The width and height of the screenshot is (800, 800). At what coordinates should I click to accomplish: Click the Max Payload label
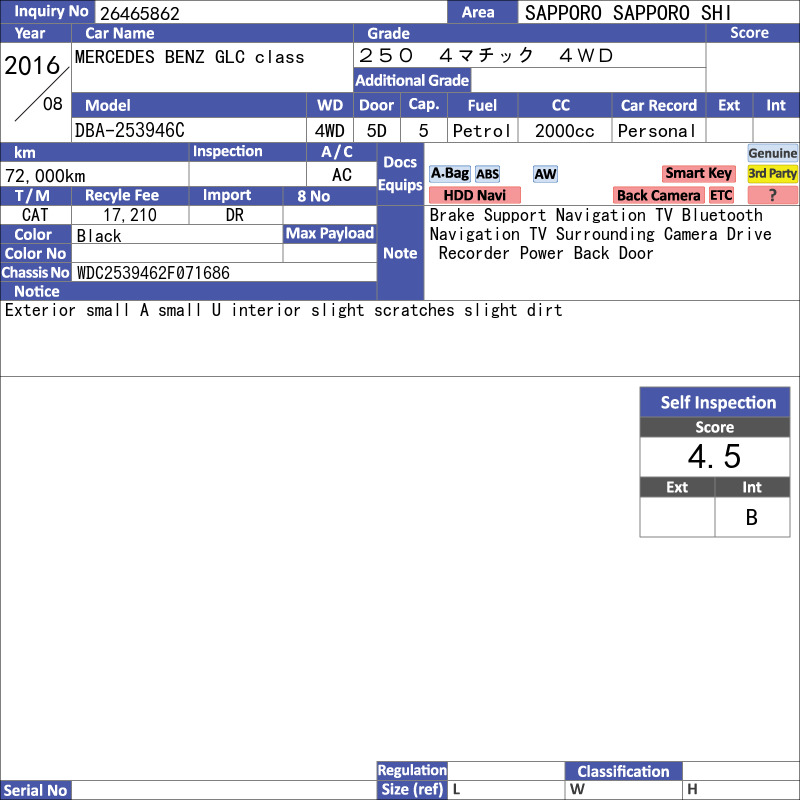pos(330,234)
